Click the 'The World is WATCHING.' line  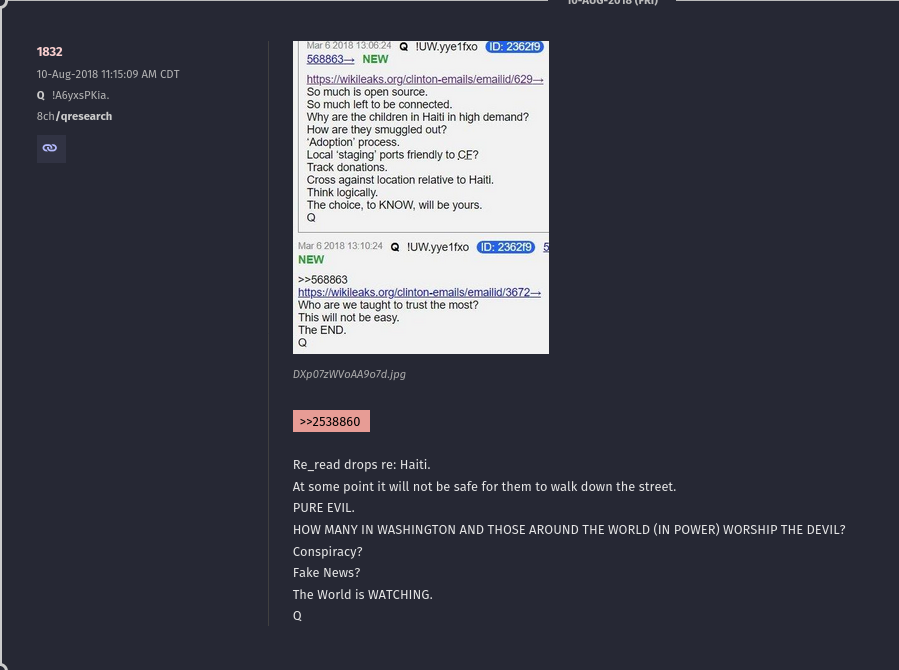coord(362,594)
